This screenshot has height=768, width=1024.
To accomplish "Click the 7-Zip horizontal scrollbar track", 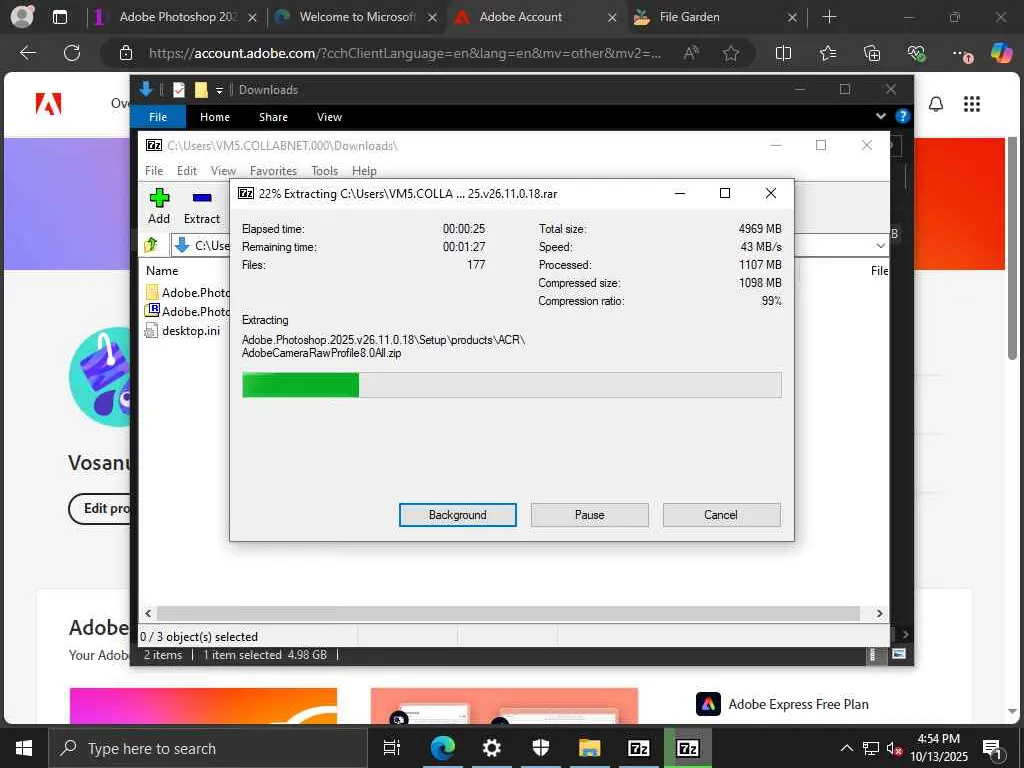I will pyautogui.click(x=508, y=613).
